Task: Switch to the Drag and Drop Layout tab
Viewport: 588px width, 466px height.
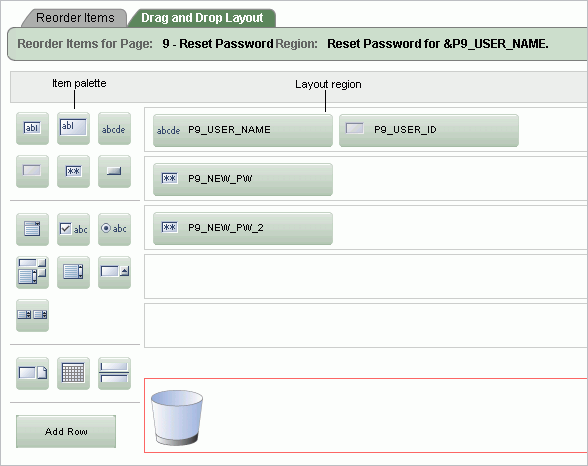Action: (x=202, y=18)
